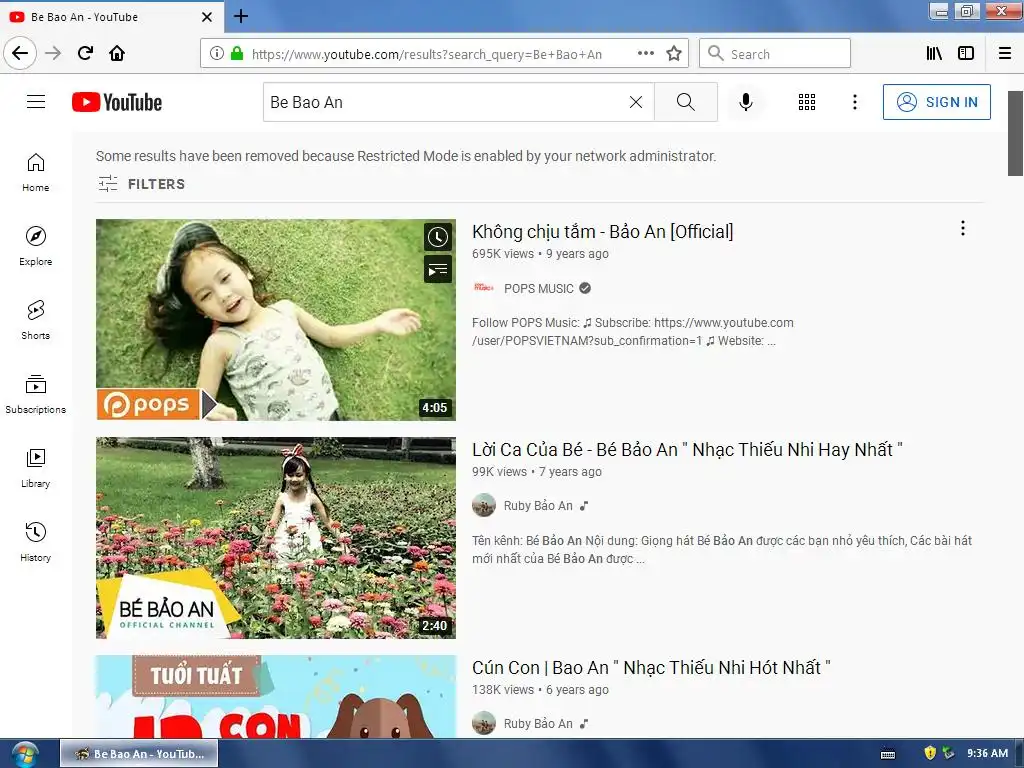Open the network tray icon
Screen dimensions: 1024x768
948,753
